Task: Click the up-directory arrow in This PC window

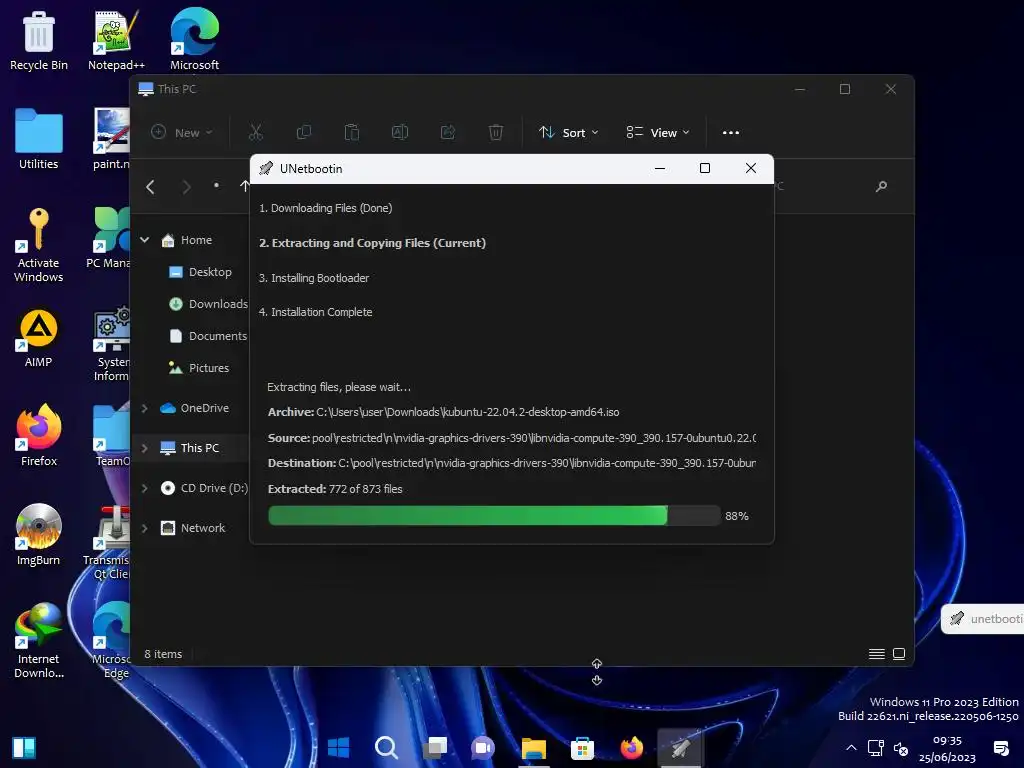Action: pos(244,187)
